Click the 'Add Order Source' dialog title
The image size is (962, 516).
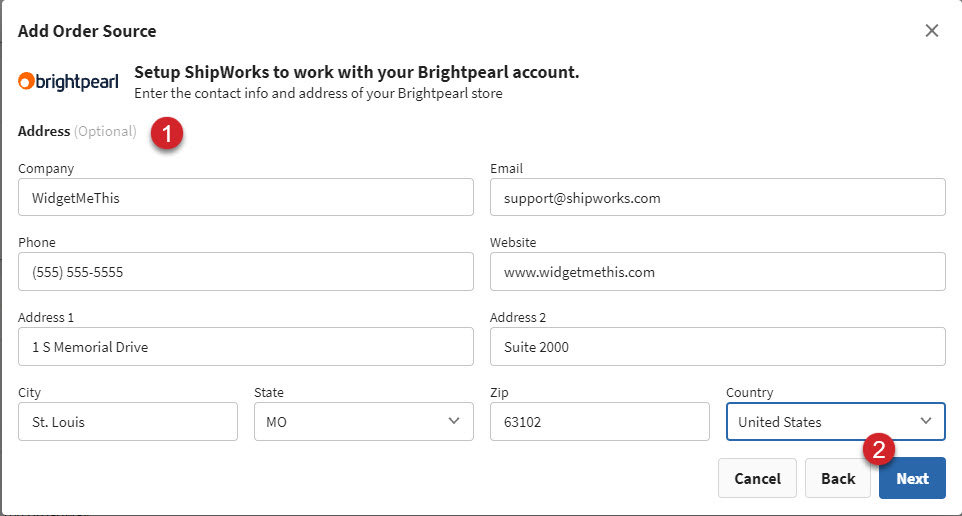tap(87, 31)
